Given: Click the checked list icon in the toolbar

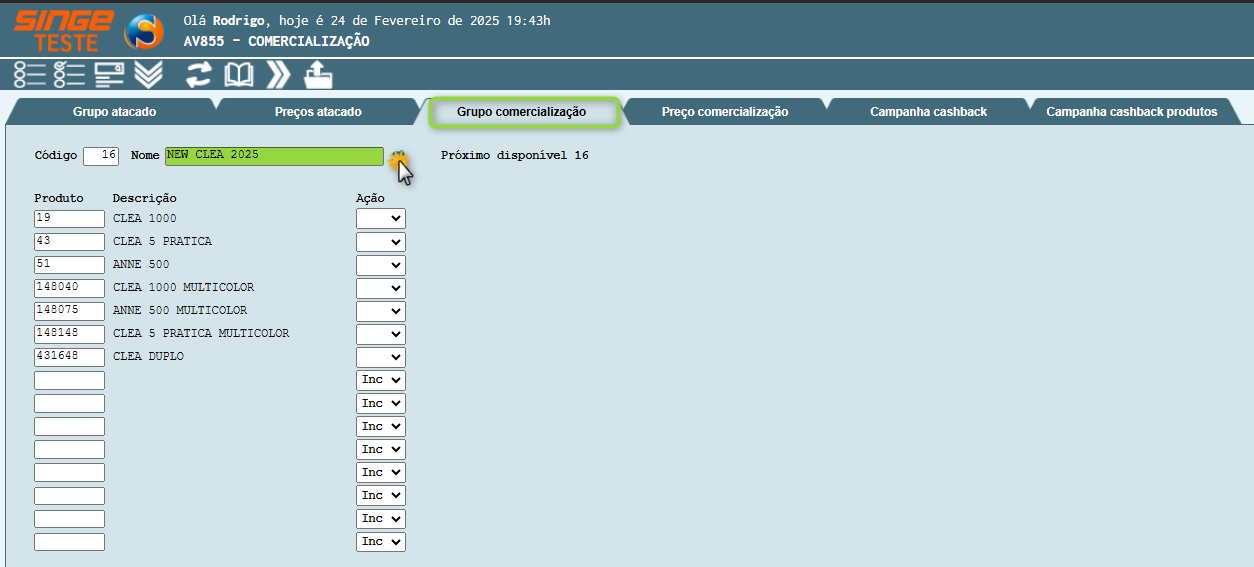Looking at the screenshot, I should pyautogui.click(x=69, y=75).
